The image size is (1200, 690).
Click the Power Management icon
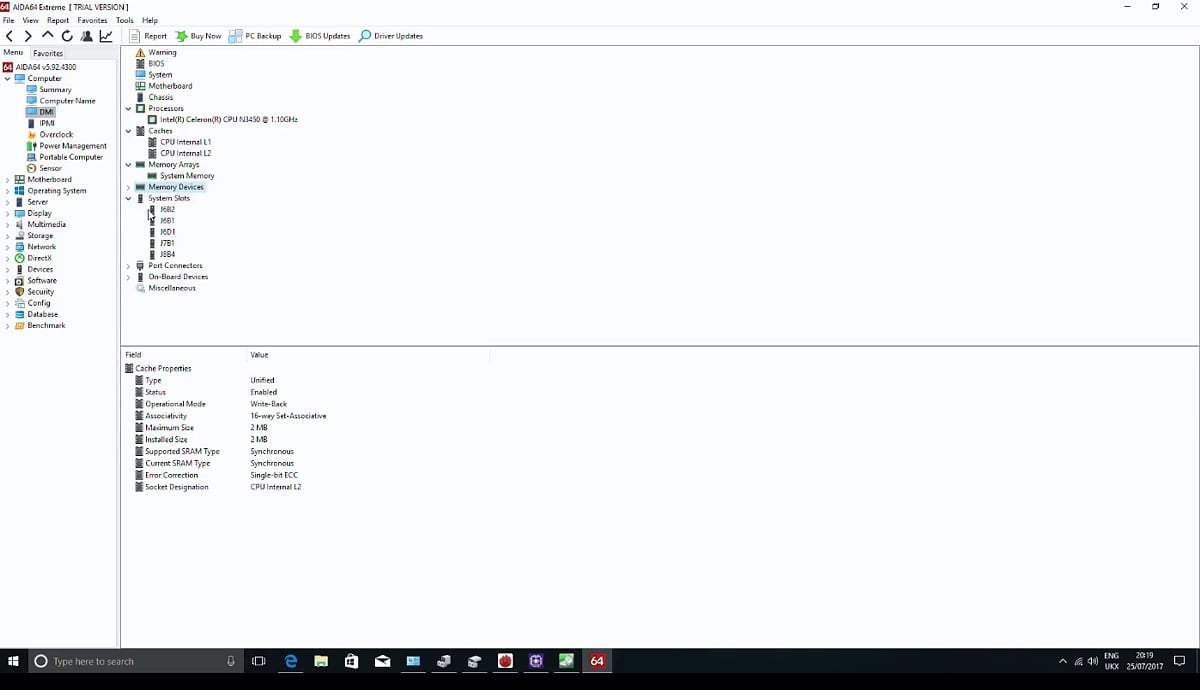32,146
